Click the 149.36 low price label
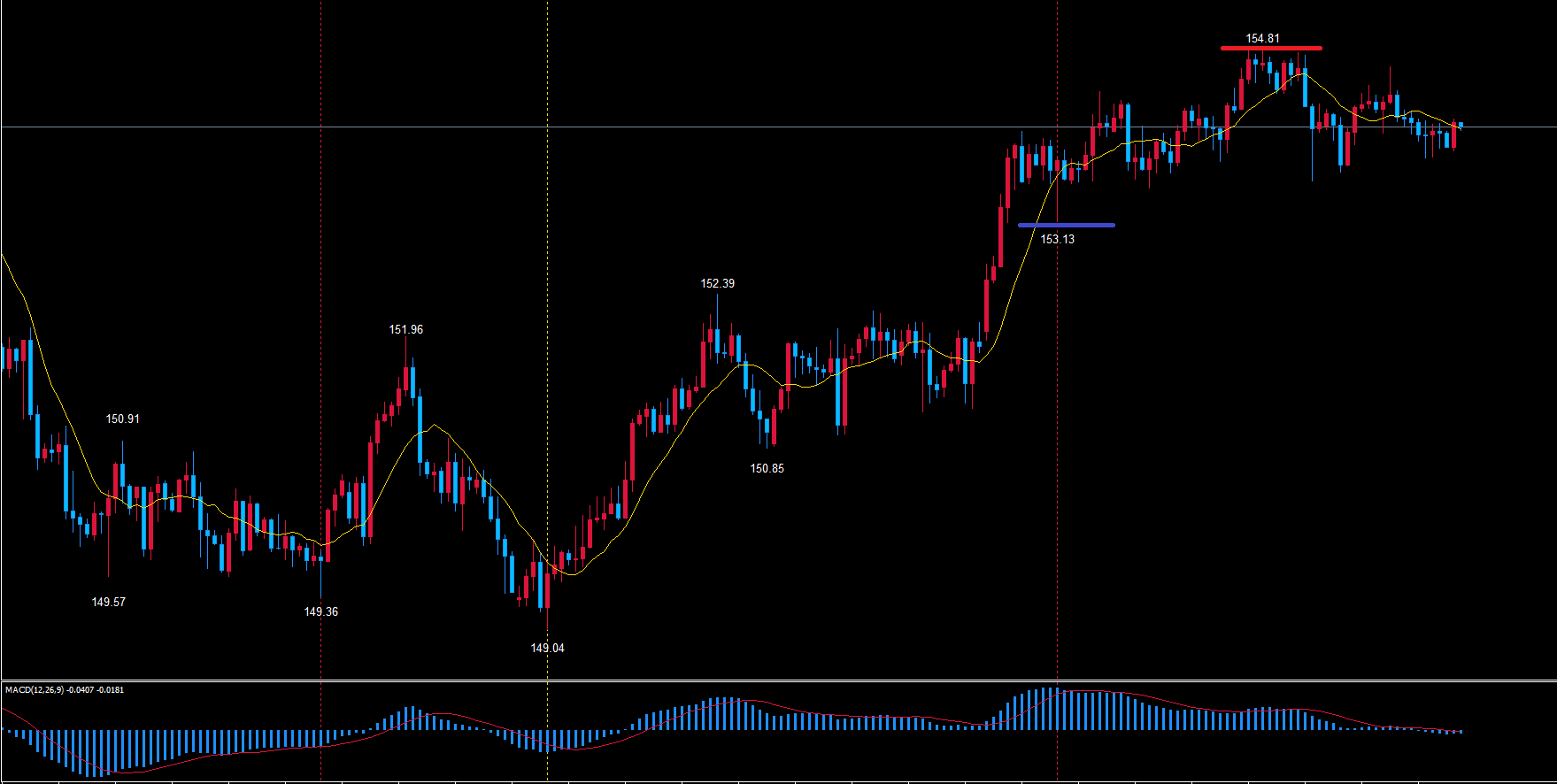1557x784 pixels. coord(320,611)
